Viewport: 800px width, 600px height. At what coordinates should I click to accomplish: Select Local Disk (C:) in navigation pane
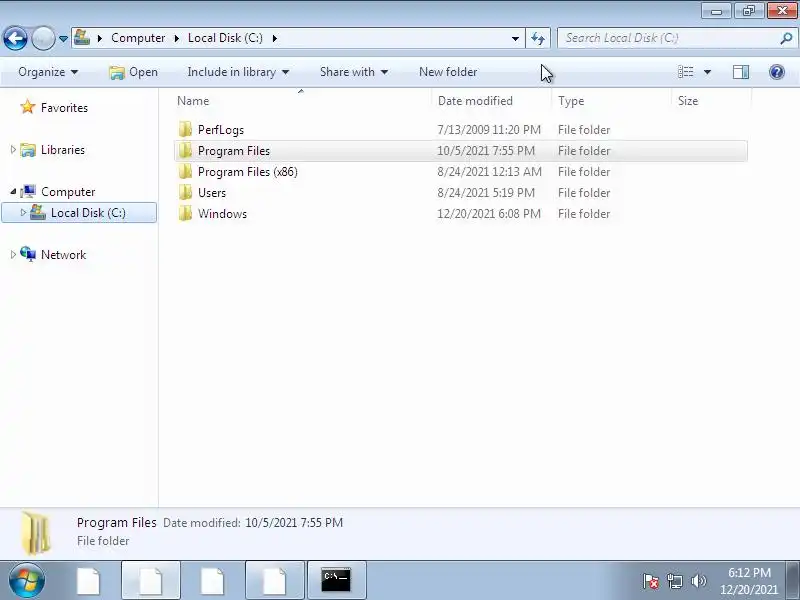88,213
